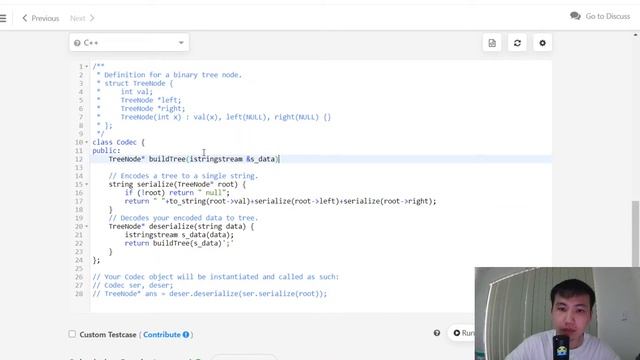
Task: Click the page vertical scrollbar thumb
Action: (636, 233)
